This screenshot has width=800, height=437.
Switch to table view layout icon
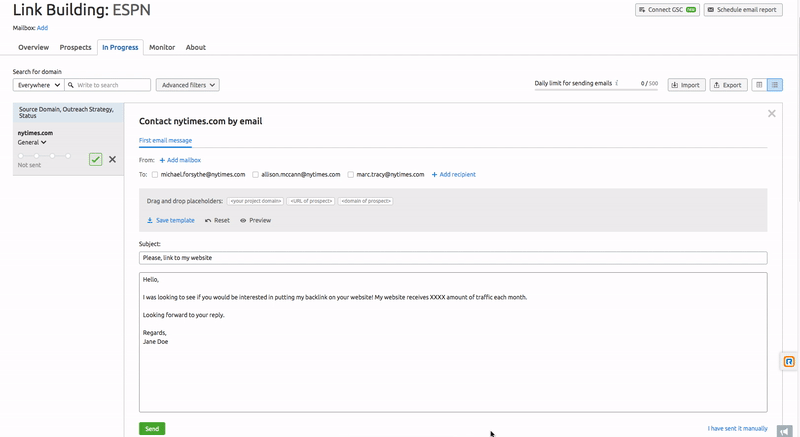(x=759, y=85)
